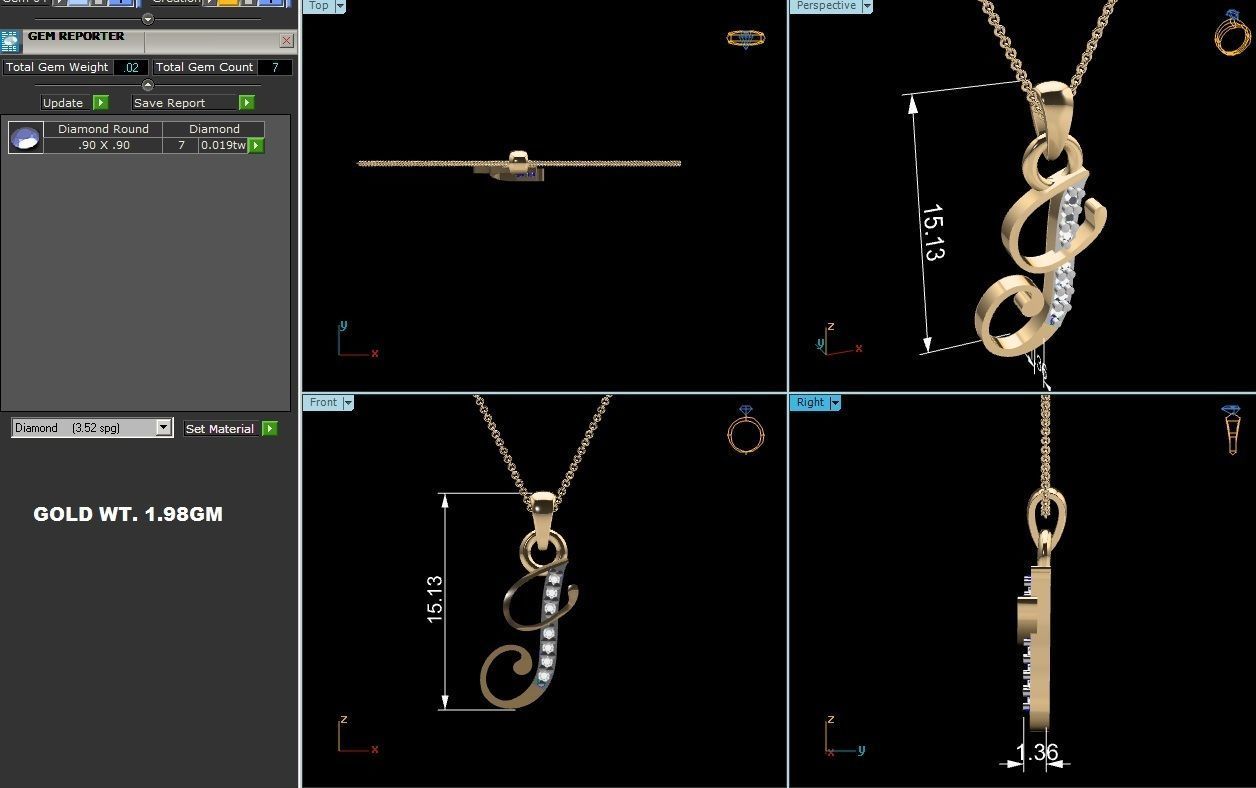Click the 'Diamond Round' cell

[x=103, y=129]
